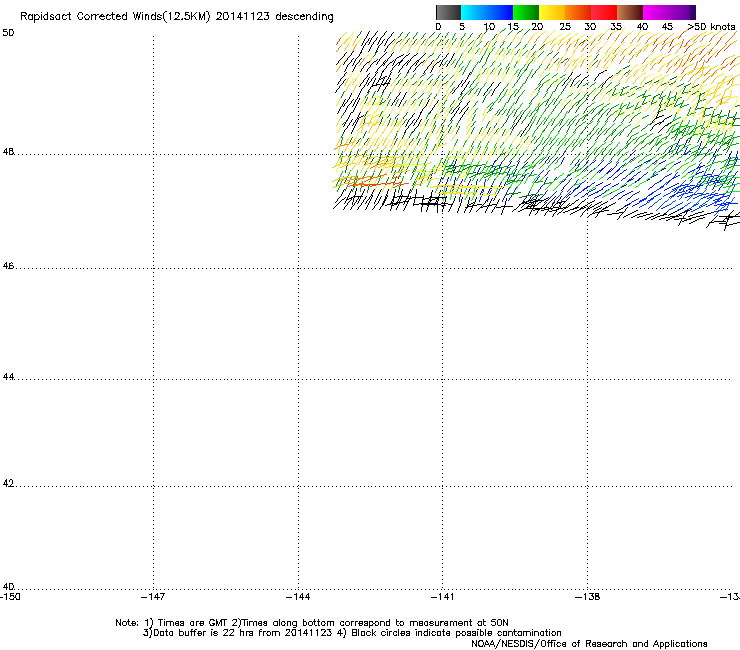
Task: Click the cyan-blue 5-15 knots color segment
Action: (487, 12)
